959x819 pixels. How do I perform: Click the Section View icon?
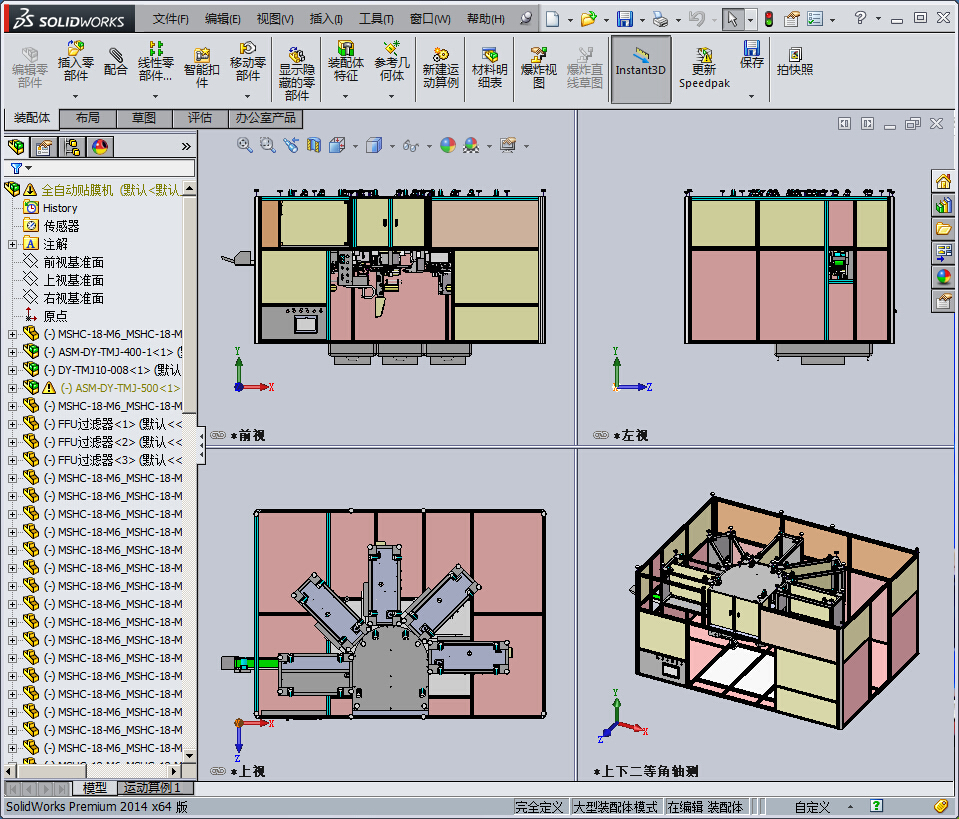(x=314, y=145)
